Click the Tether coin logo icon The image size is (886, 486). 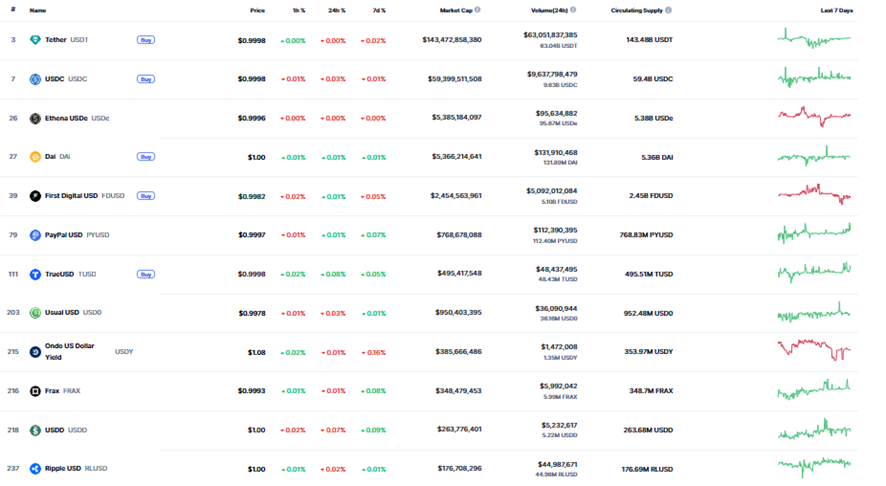[35, 40]
